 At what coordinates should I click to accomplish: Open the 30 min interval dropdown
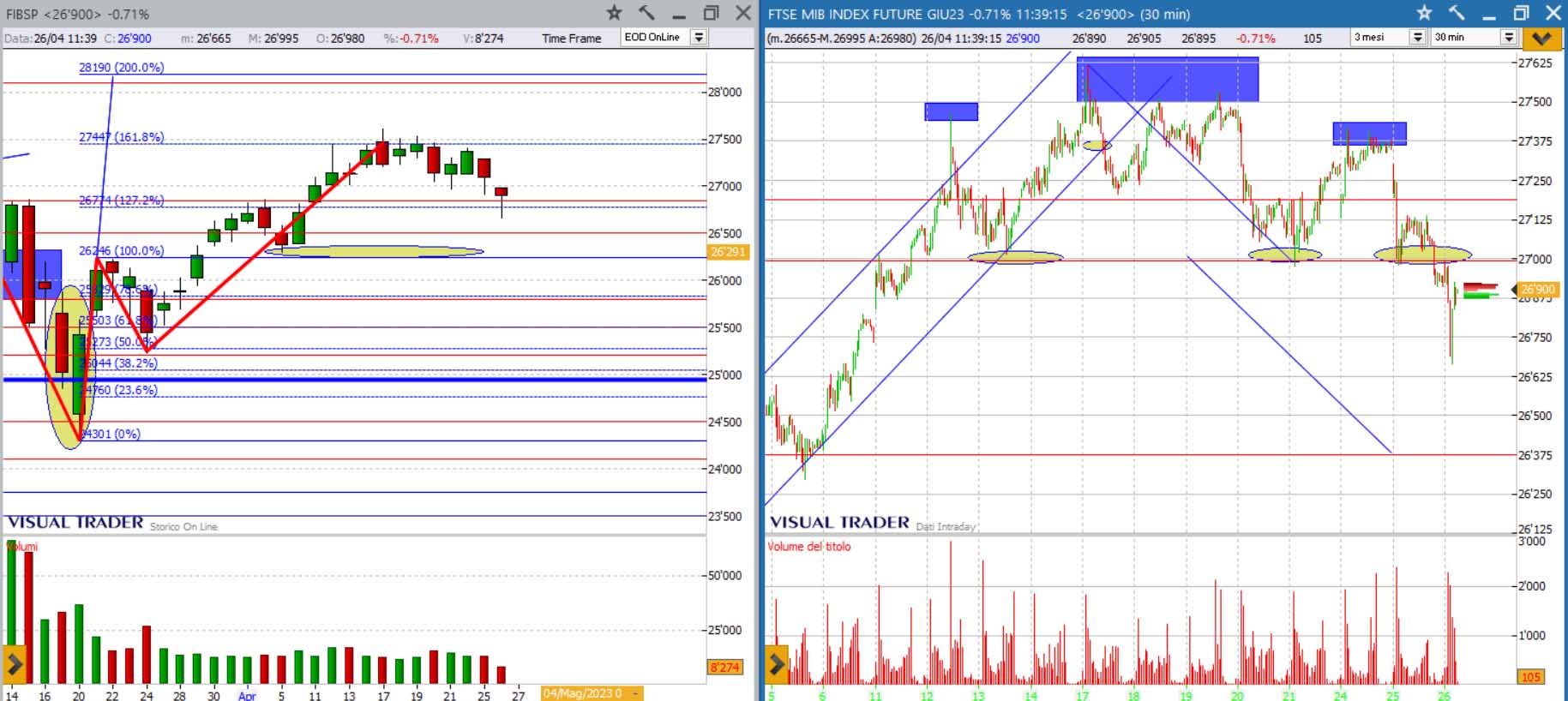tap(1509, 38)
